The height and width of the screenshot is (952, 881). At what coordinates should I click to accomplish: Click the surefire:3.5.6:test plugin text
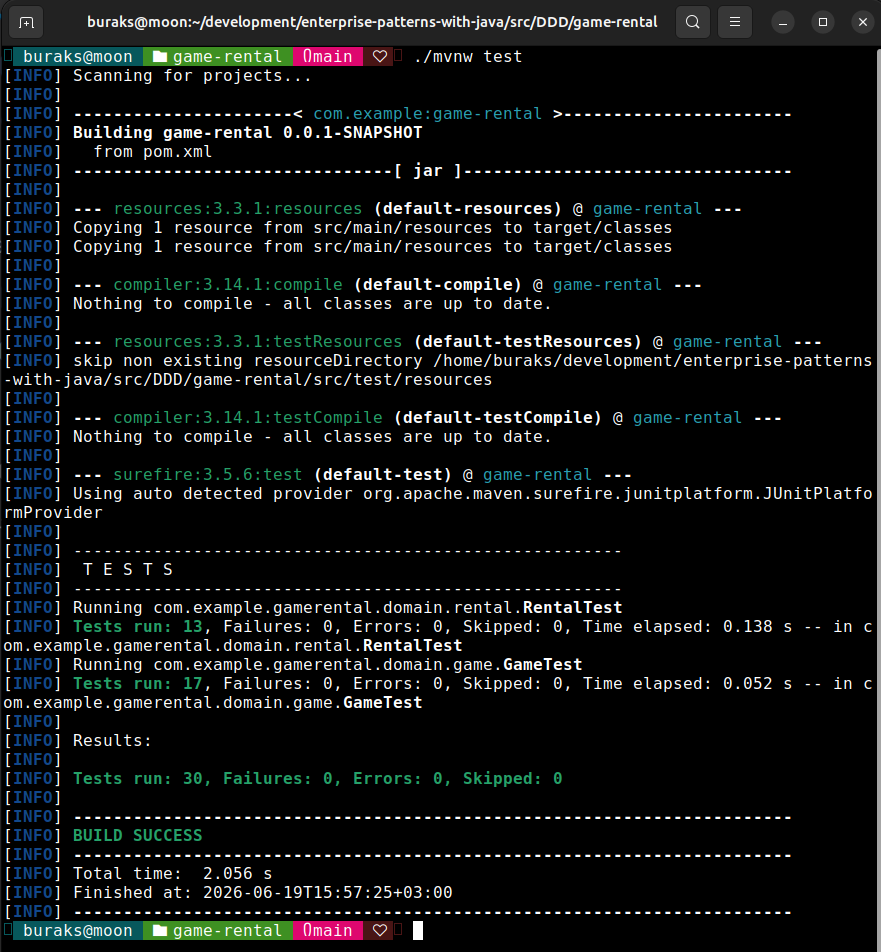208,474
